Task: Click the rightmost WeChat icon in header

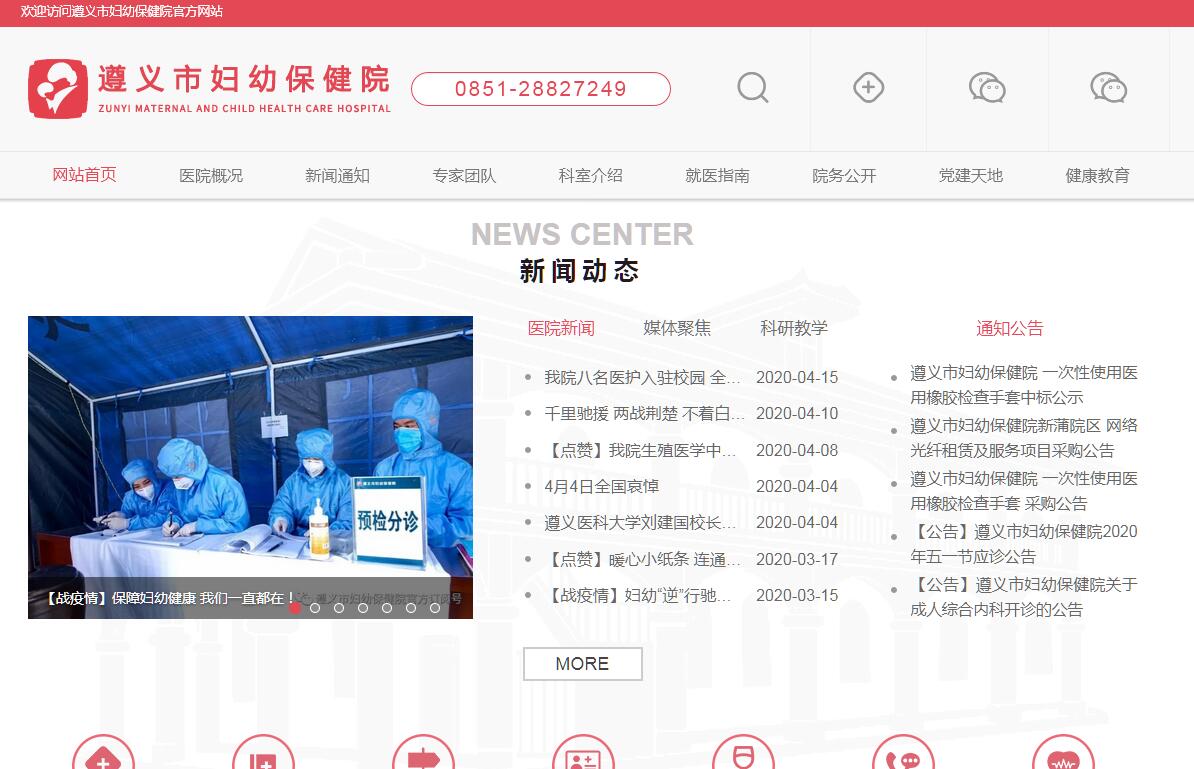Action: (x=1108, y=88)
